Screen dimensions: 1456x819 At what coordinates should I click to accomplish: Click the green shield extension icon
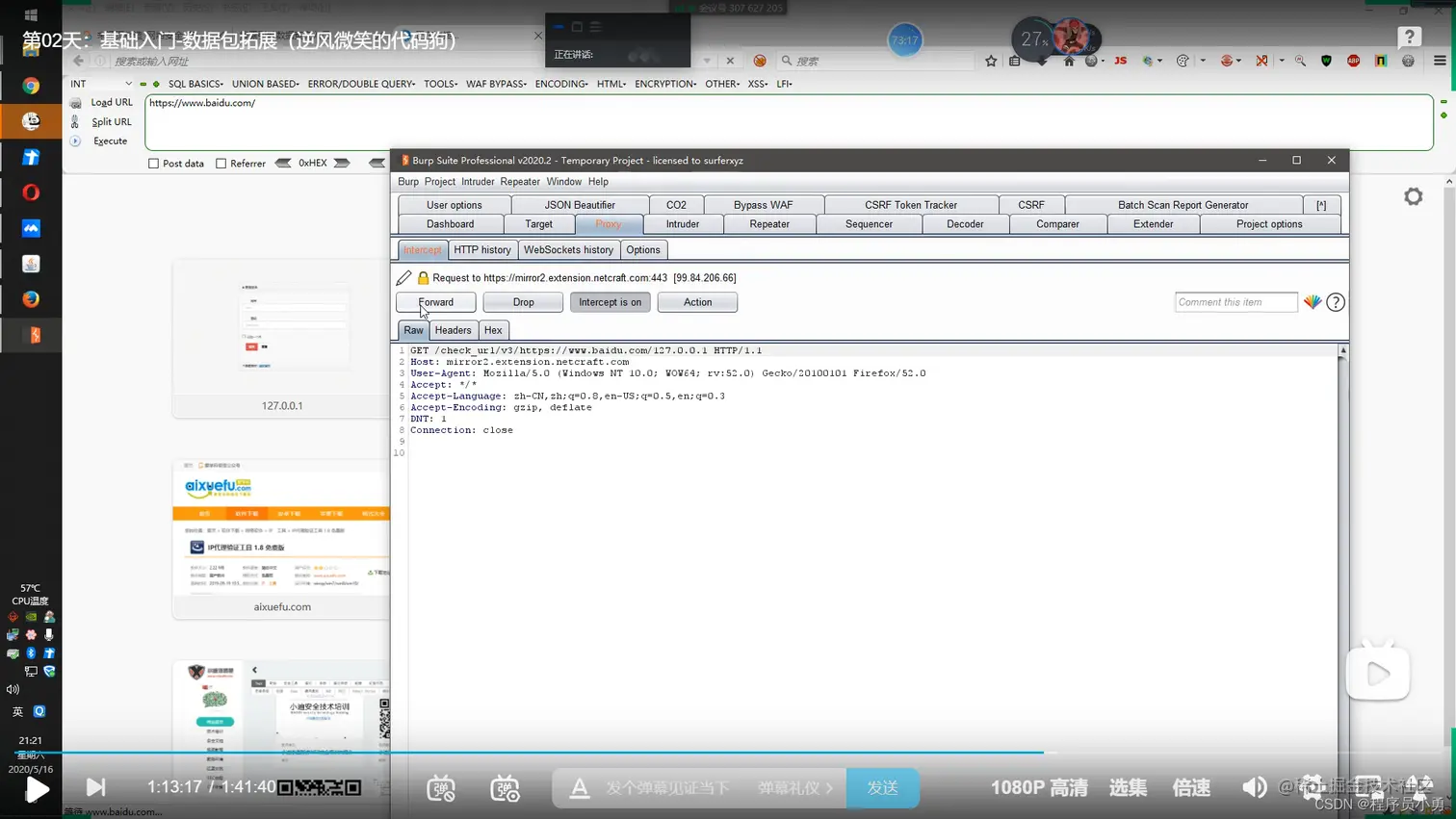1327,61
